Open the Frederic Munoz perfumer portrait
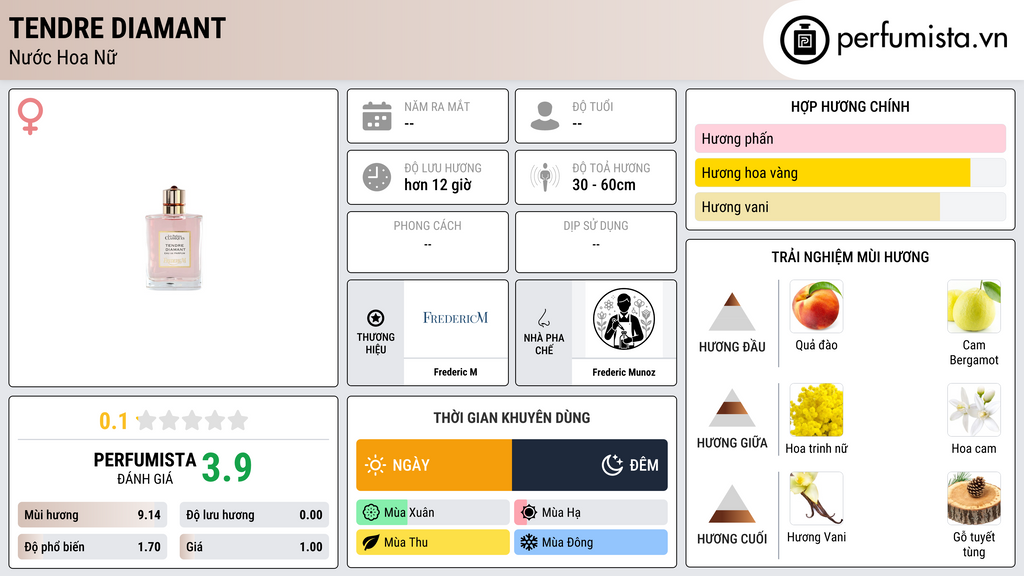Viewport: 1024px width, 576px height. pos(624,319)
